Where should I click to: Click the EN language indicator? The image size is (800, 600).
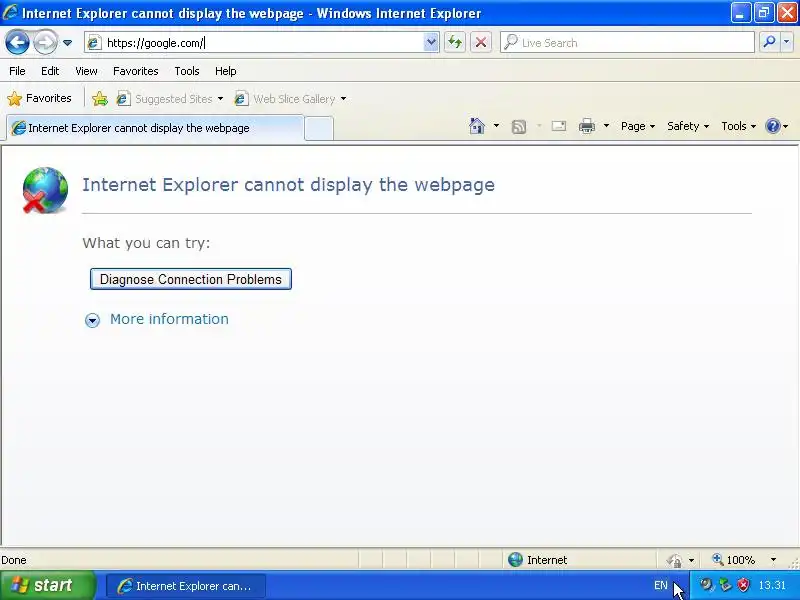(661, 585)
